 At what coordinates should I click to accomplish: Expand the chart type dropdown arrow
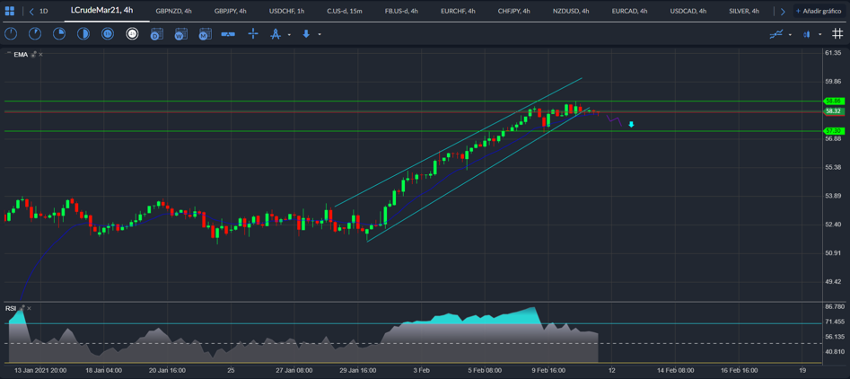click(x=820, y=35)
